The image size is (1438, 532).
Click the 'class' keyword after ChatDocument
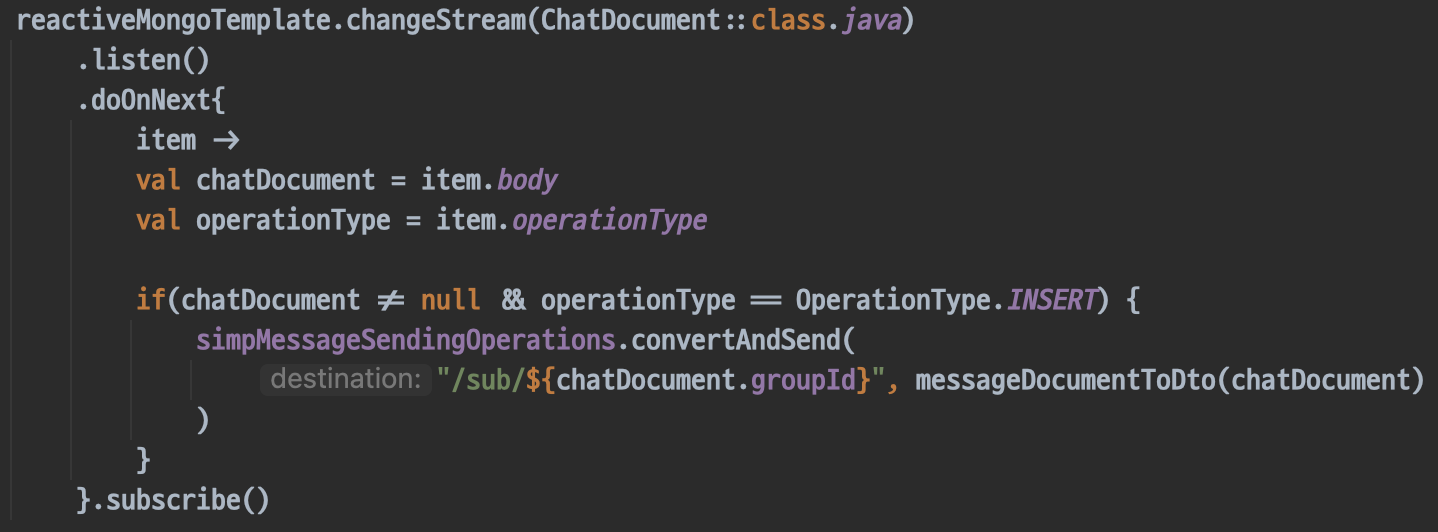(788, 21)
